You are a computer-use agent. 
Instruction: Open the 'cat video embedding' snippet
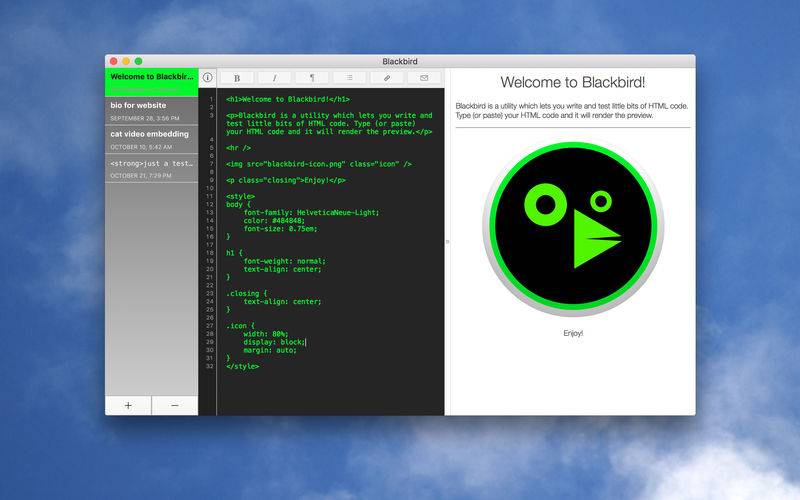[152, 139]
